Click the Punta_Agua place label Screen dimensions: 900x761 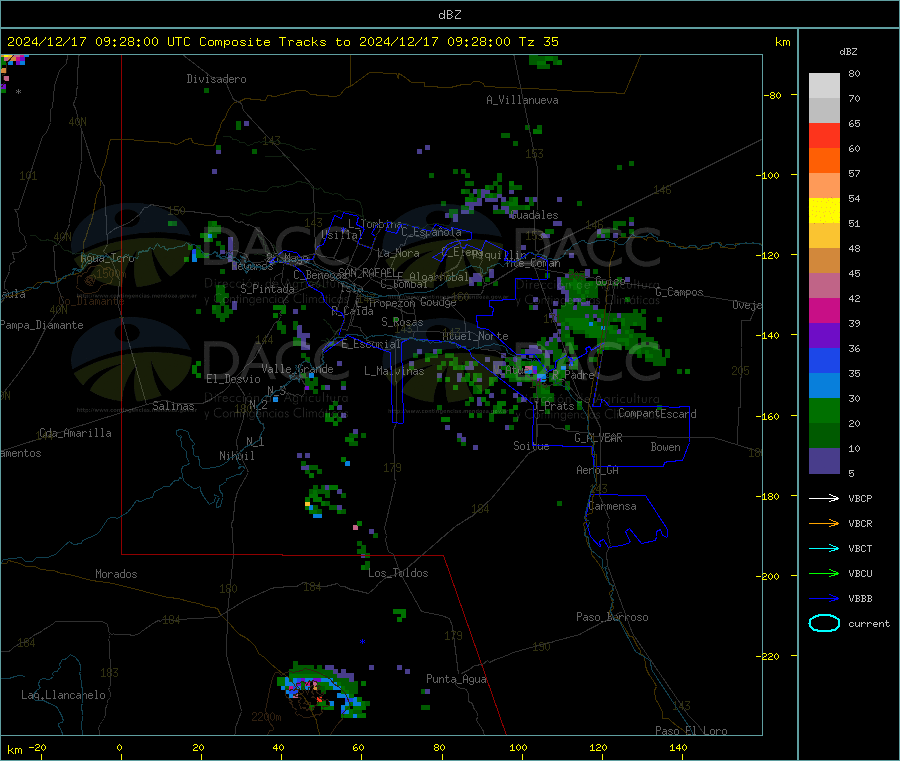tap(456, 679)
